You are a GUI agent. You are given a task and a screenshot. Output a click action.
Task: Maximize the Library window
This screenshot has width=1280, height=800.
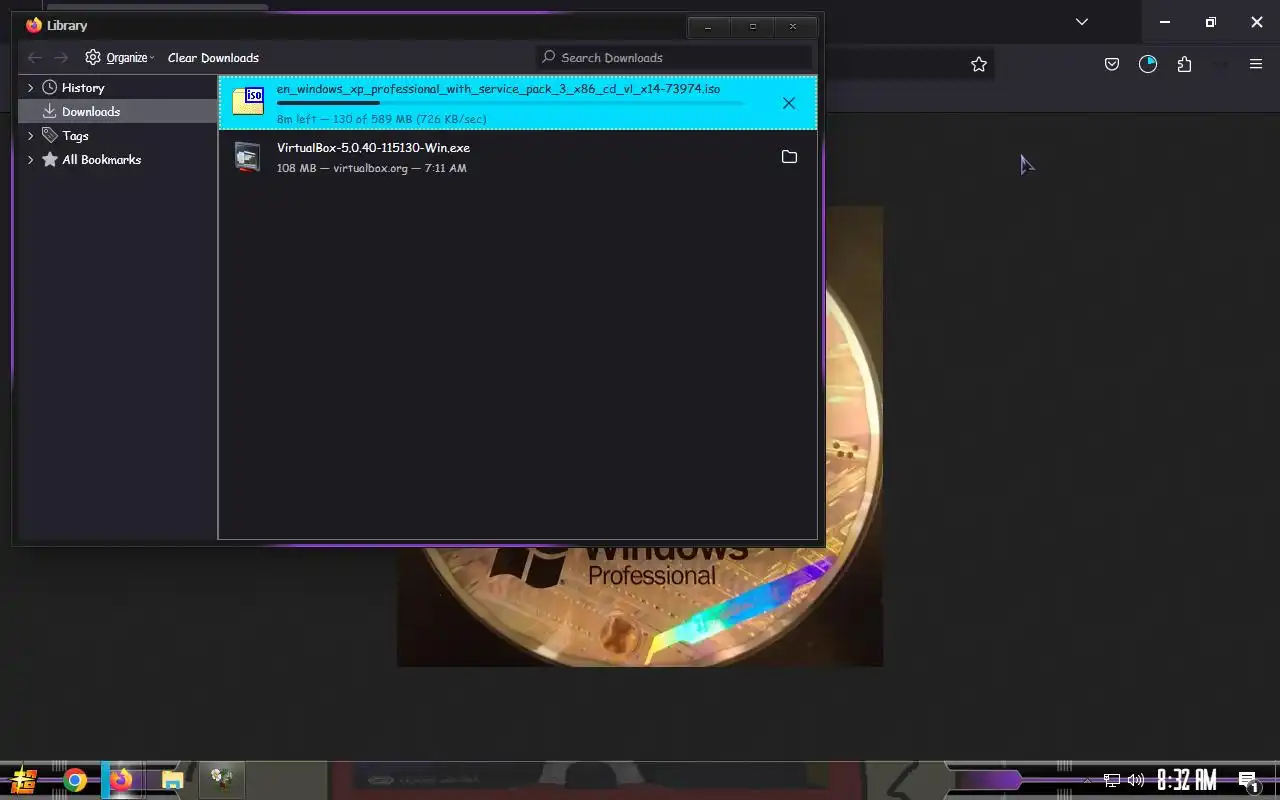pos(753,26)
